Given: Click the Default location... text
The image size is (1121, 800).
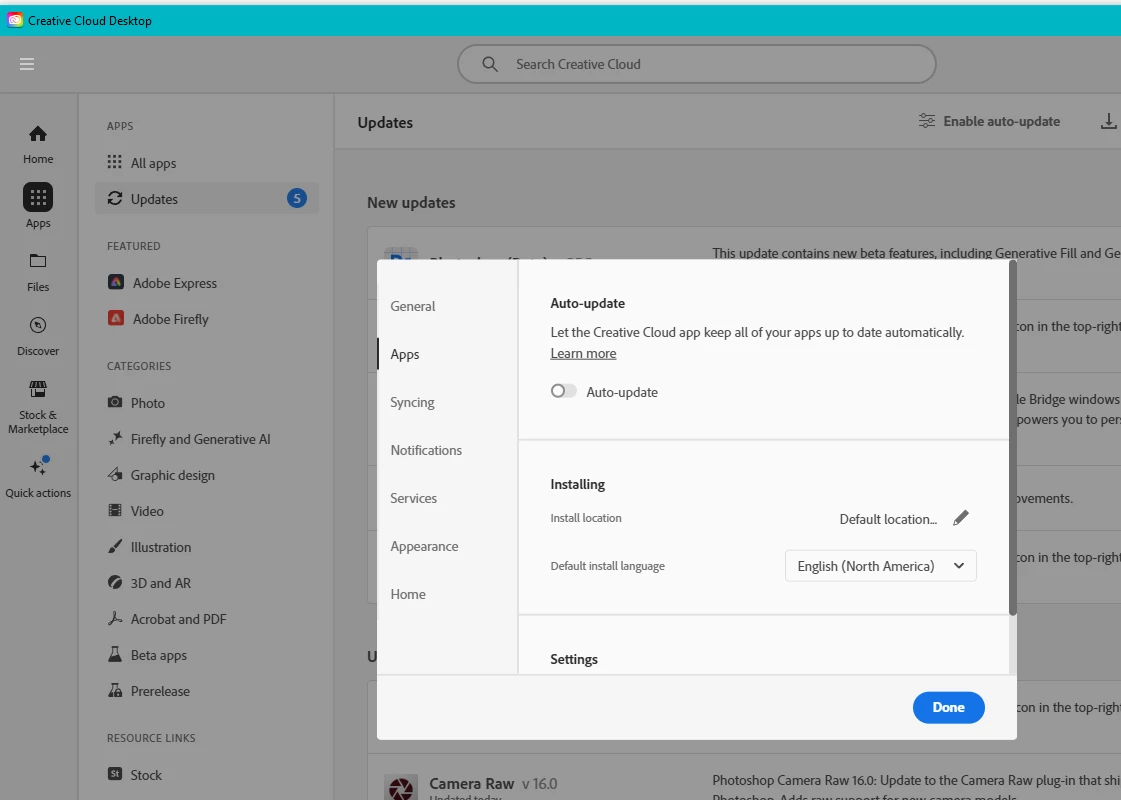Looking at the screenshot, I should pos(888,519).
